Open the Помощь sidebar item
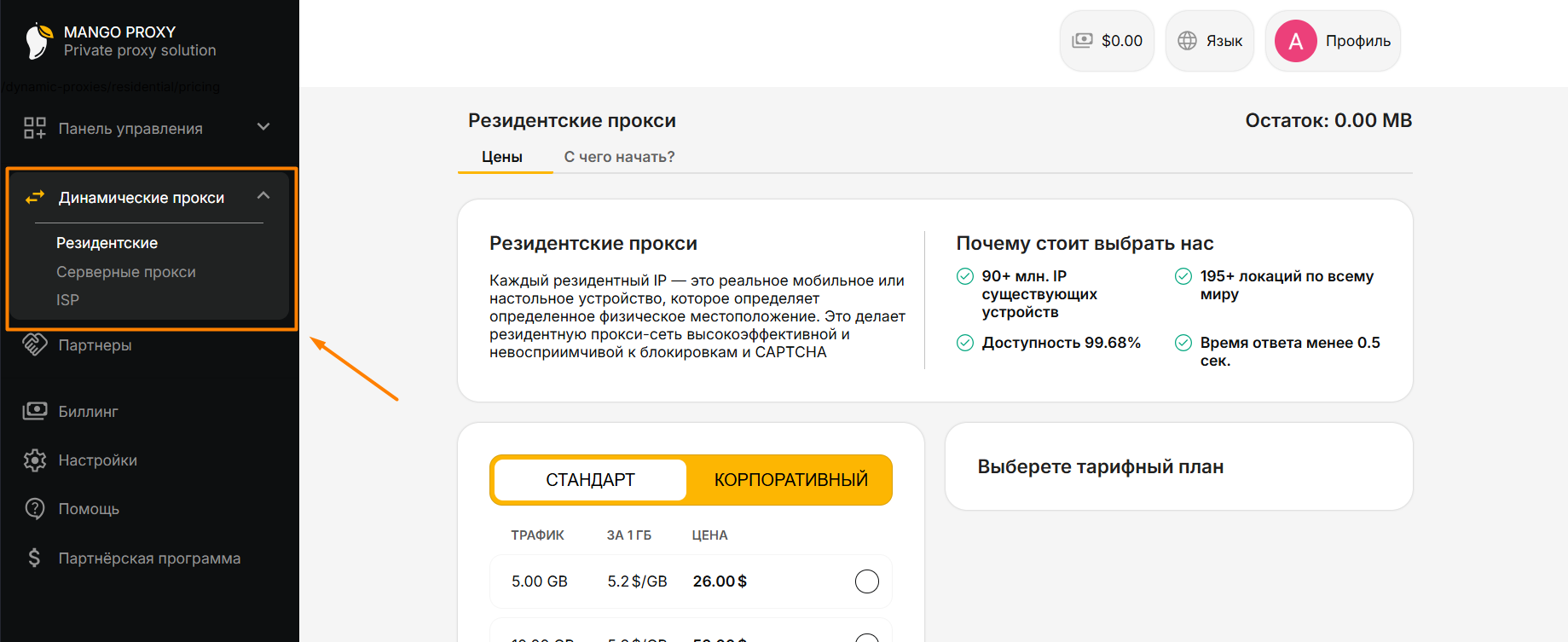1568x642 pixels. (x=89, y=509)
